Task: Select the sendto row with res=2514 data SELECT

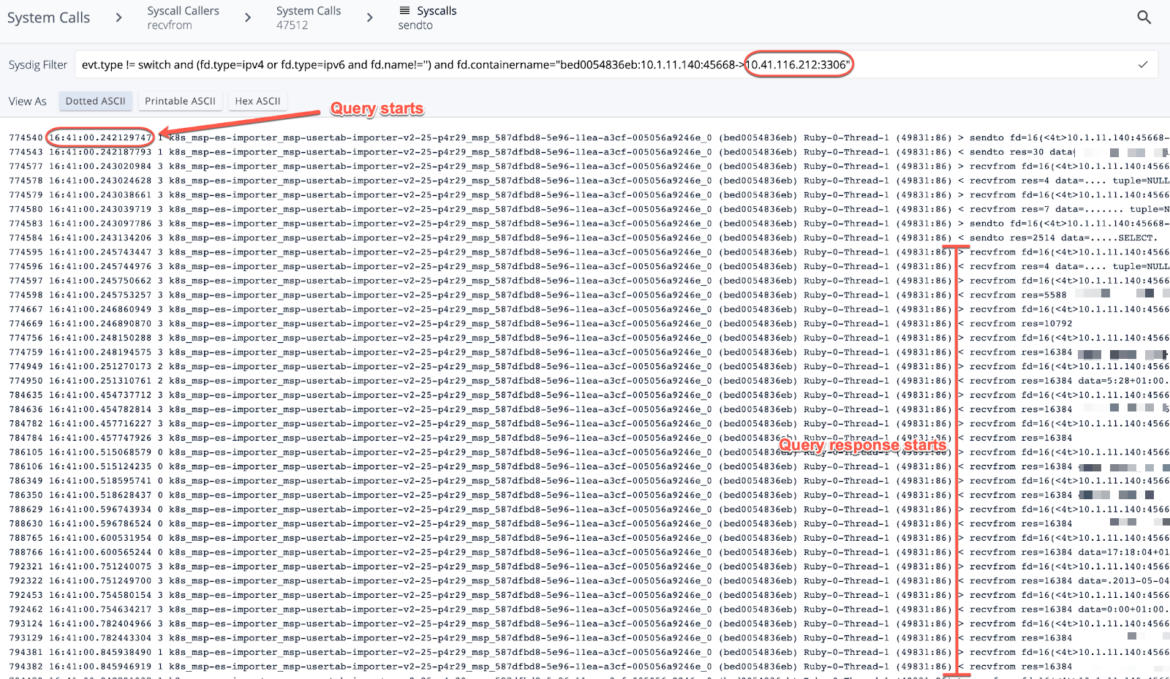Action: coord(400,238)
